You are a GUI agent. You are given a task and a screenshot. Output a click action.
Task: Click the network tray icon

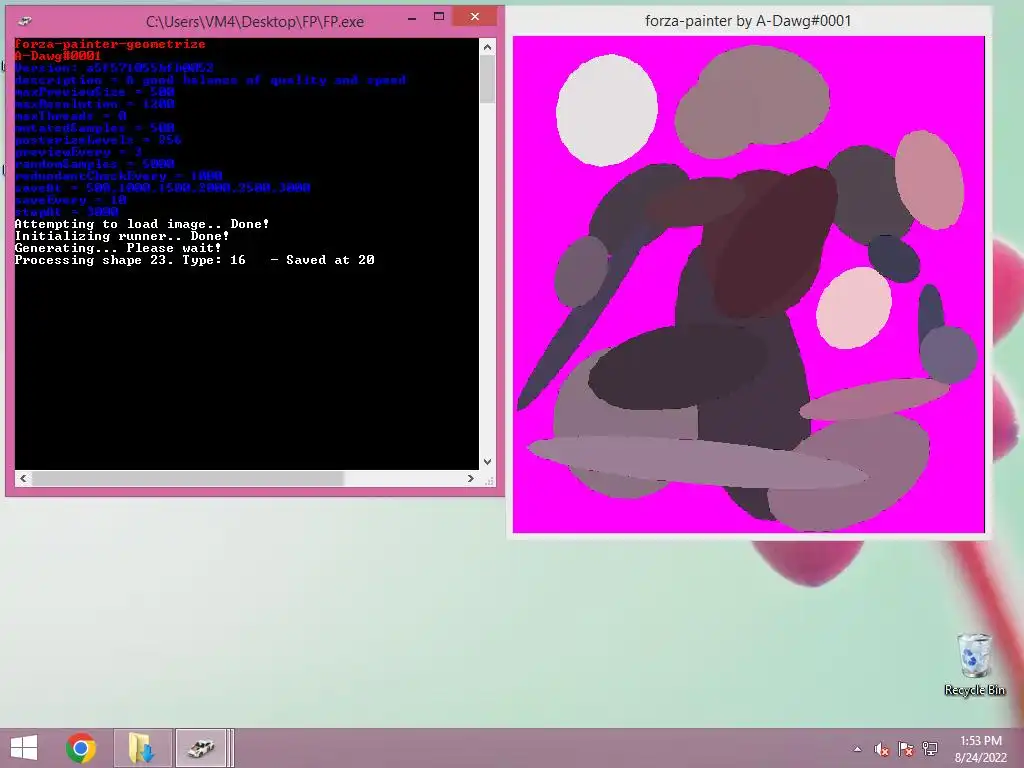click(x=930, y=749)
